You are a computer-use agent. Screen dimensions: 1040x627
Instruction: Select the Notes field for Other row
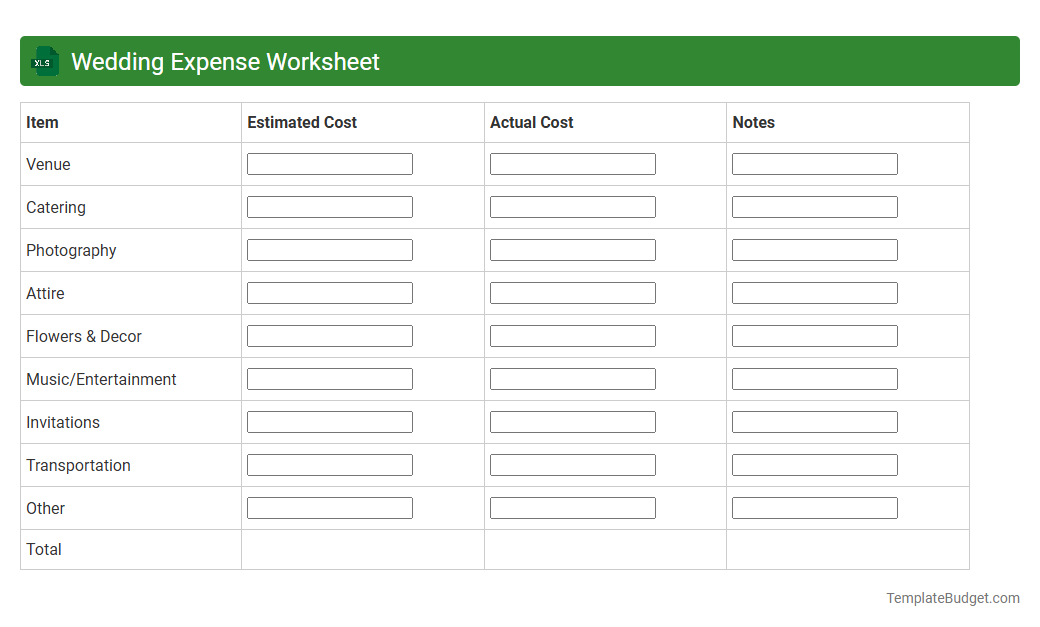814,507
